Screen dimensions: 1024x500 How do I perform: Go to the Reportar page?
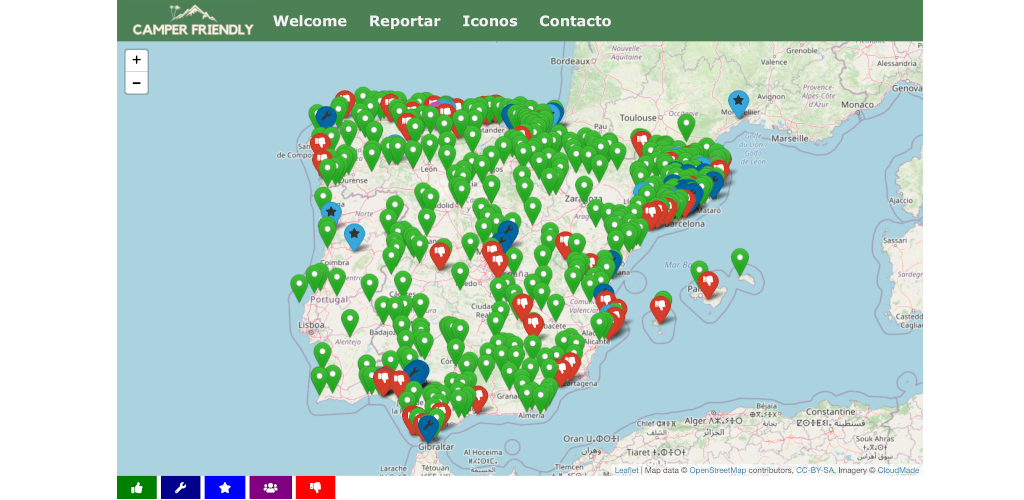tap(404, 21)
